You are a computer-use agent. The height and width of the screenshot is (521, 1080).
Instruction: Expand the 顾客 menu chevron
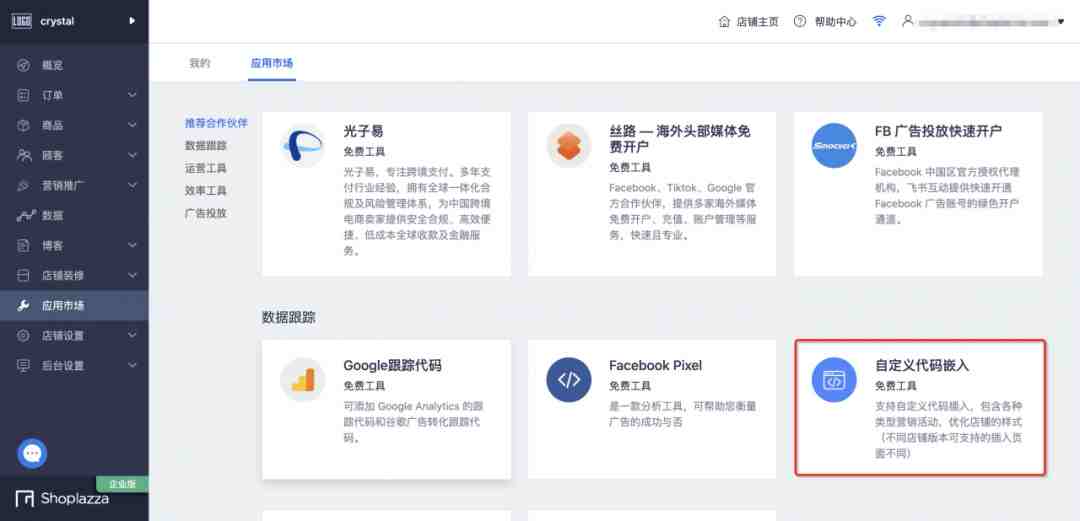tap(132, 155)
